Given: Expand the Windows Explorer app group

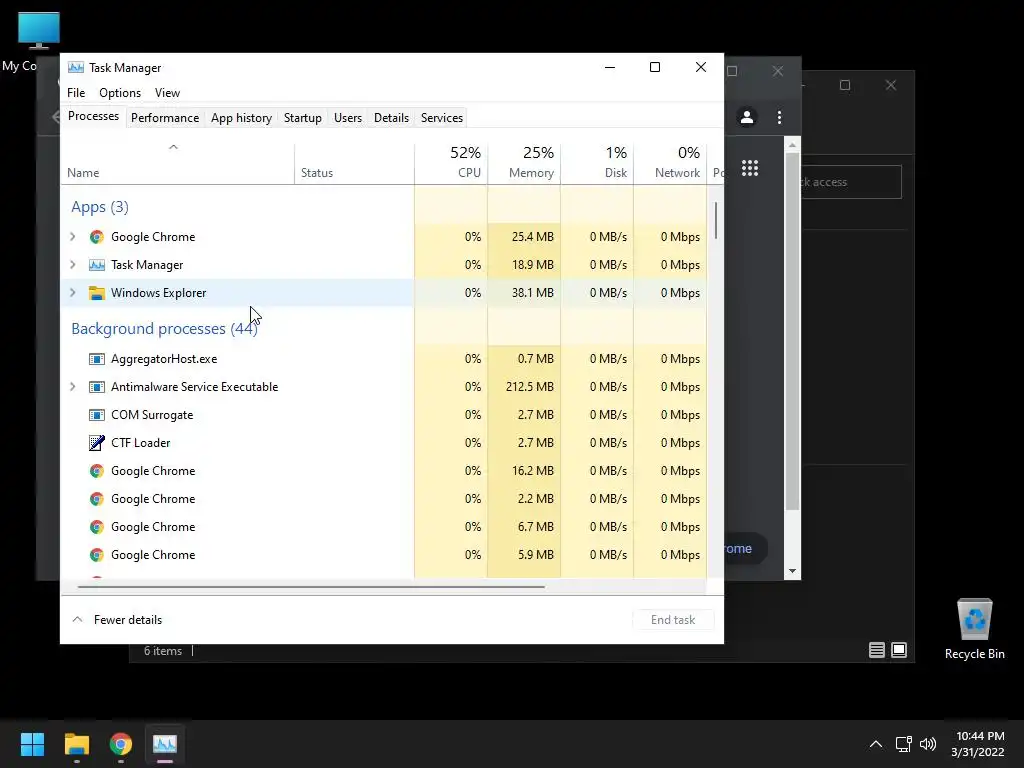Looking at the screenshot, I should tap(72, 293).
